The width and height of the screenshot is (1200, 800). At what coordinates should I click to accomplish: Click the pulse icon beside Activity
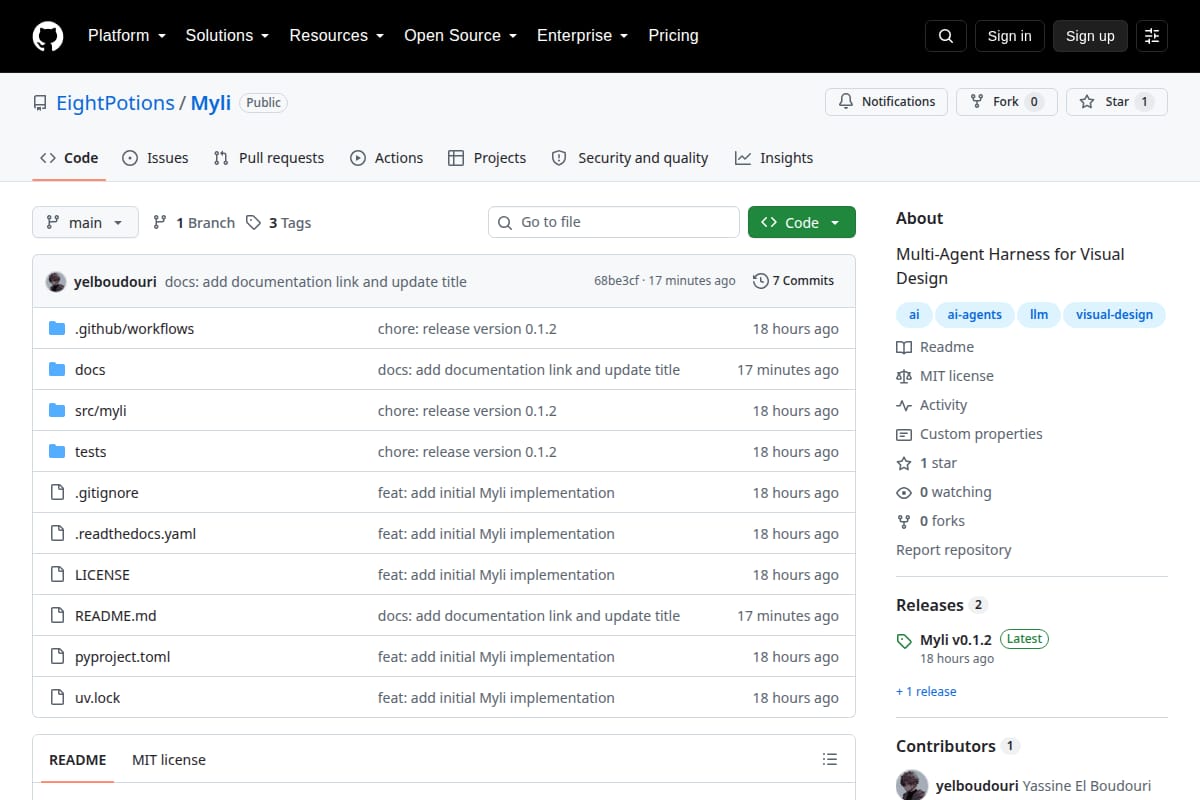point(904,405)
